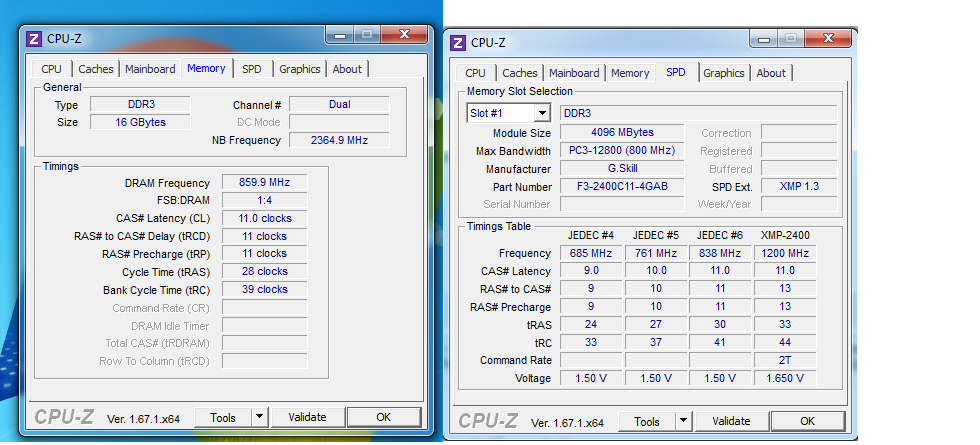Select the Memory tab in the left window
The width and height of the screenshot is (980, 445).
[x=206, y=68]
